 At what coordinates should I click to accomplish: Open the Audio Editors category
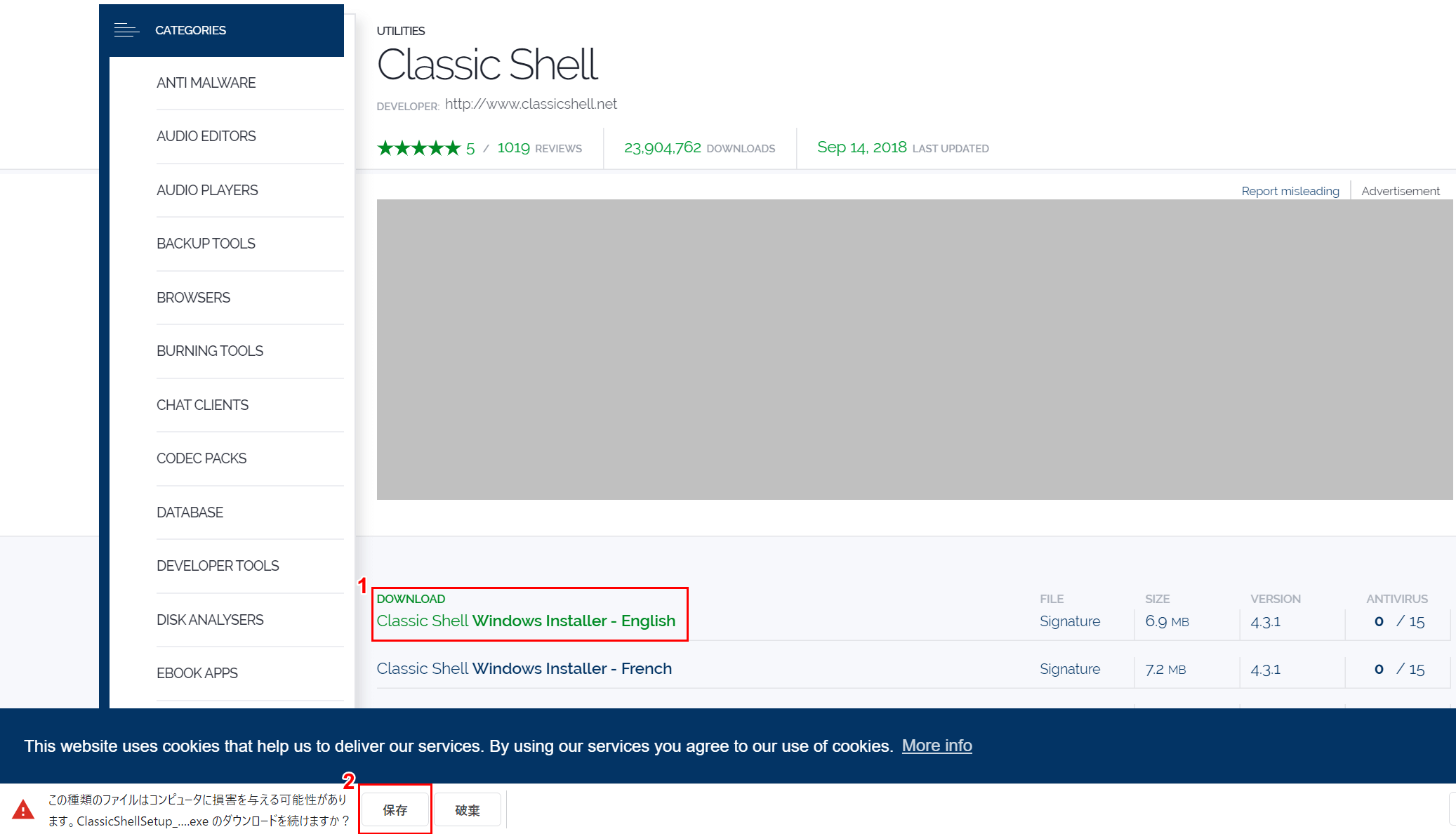[x=206, y=136]
